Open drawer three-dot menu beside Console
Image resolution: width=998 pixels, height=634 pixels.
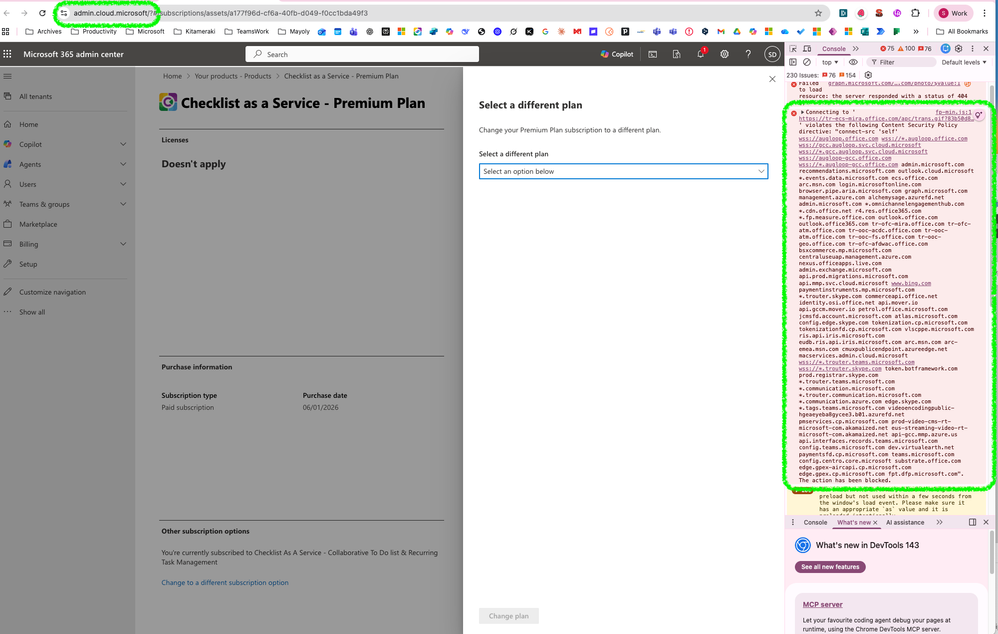click(792, 523)
